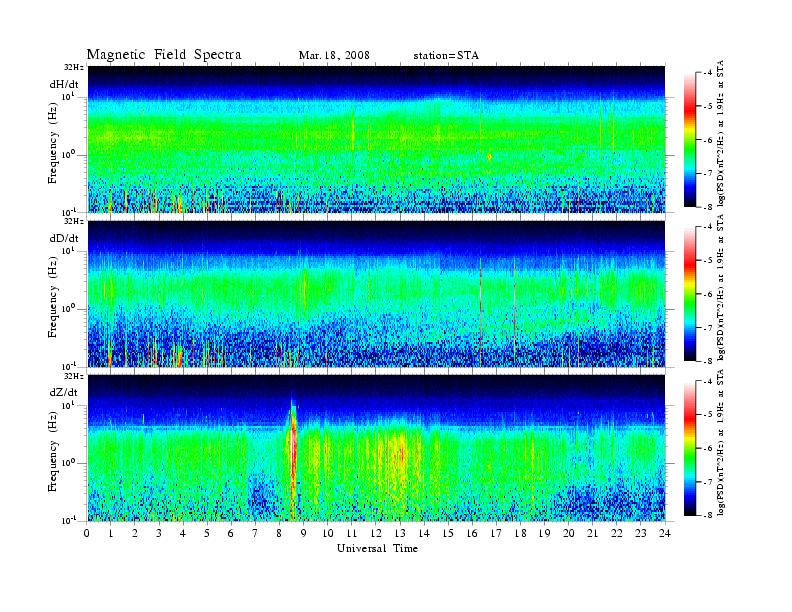Click the color scale bar beside dD/dt panel
This screenshot has width=792, height=612.
[x=690, y=294]
